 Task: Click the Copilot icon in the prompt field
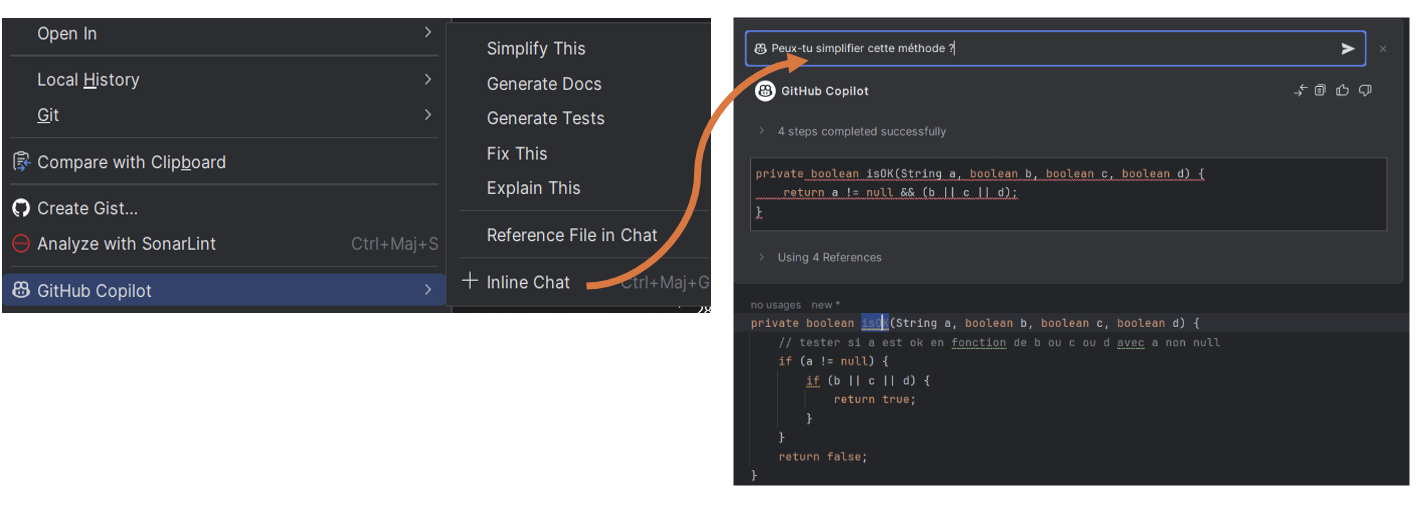pyautogui.click(x=761, y=49)
